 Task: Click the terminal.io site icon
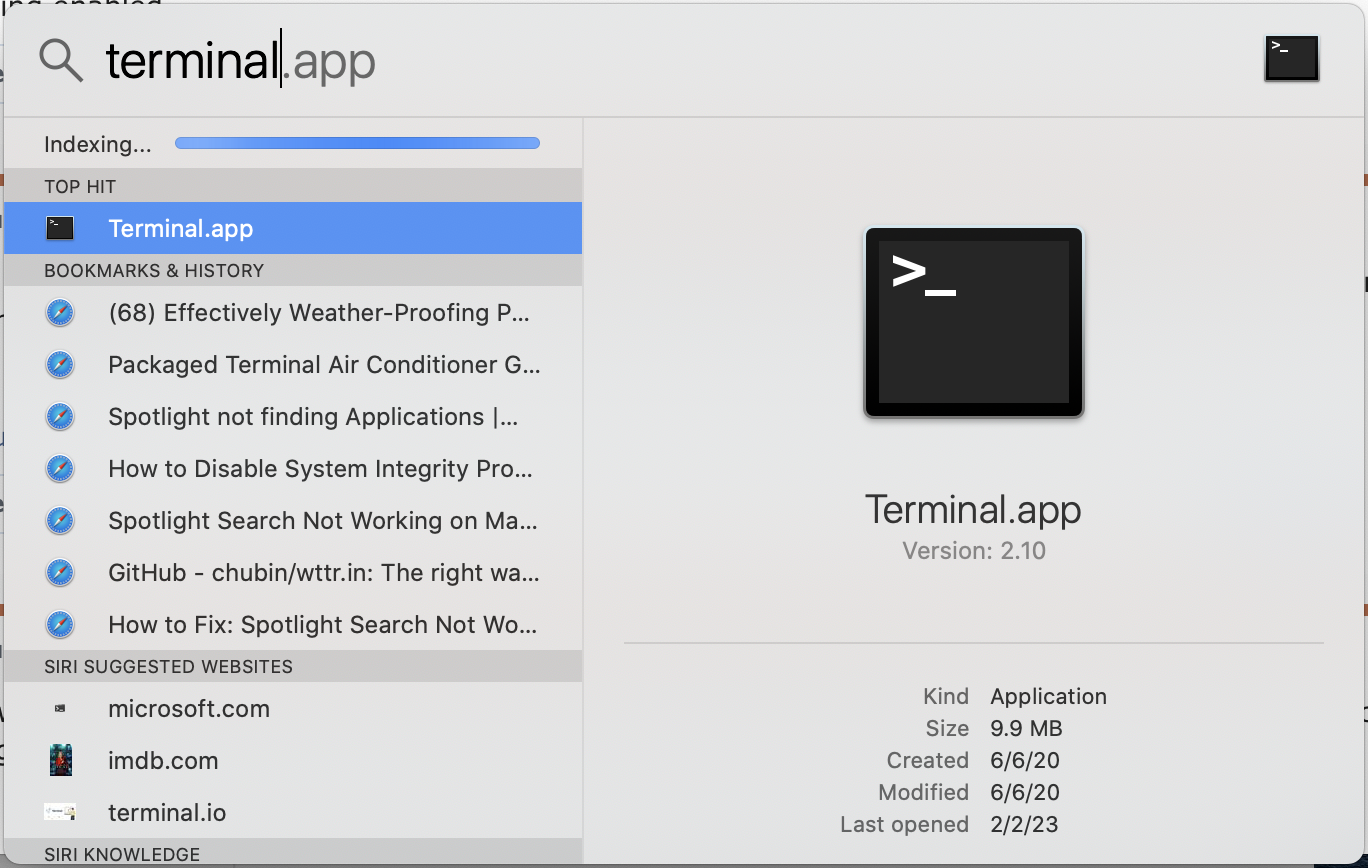(x=60, y=812)
